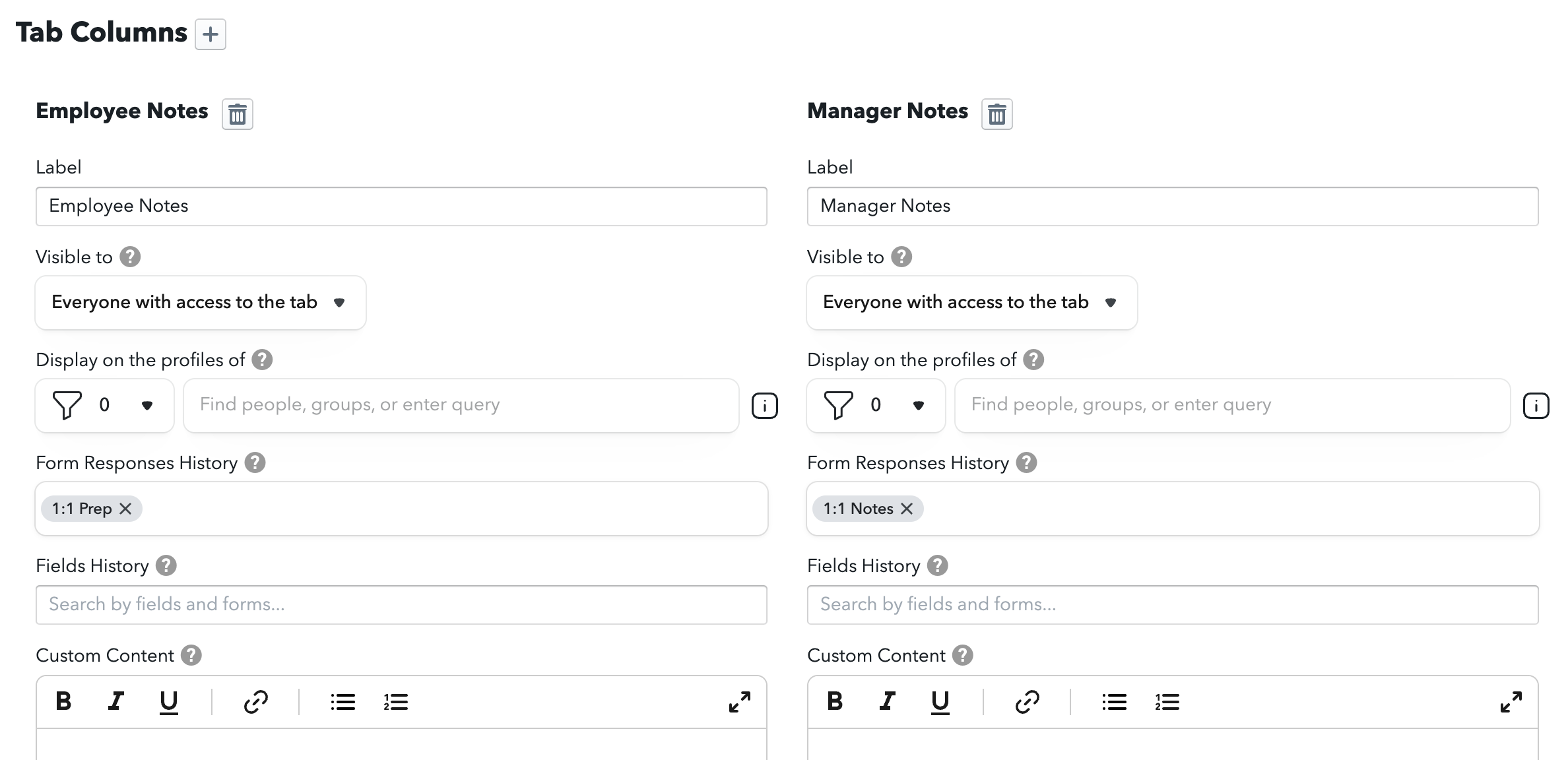Toggle underline in the Employee Notes editor
Screen dimensions: 1568x760
[x=170, y=701]
